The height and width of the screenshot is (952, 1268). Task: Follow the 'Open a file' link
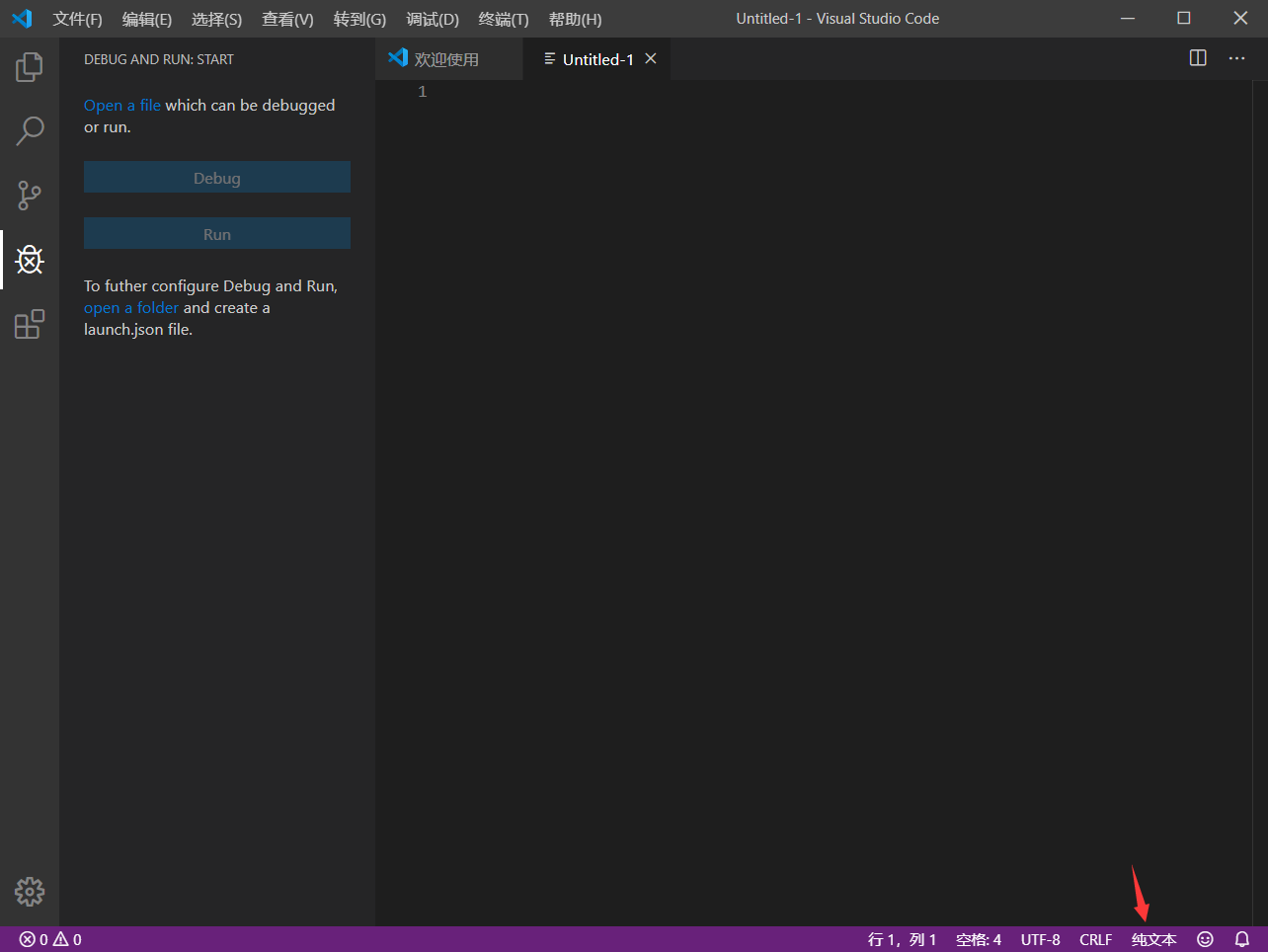coord(122,106)
